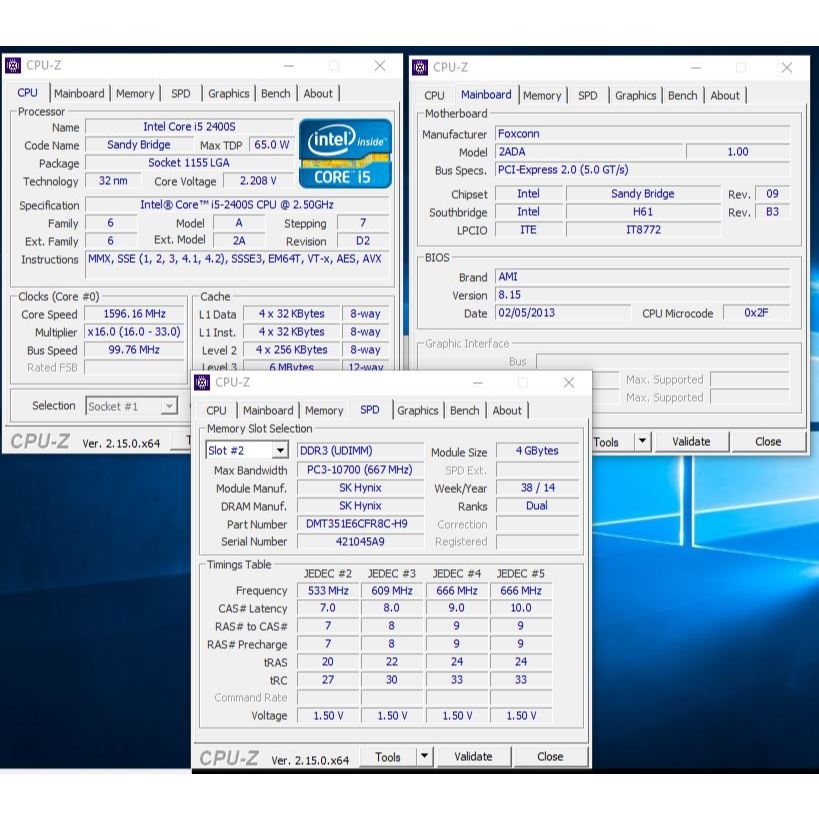Click the Code Name value Sandy Bridge
This screenshot has width=819, height=819.
[x=138, y=145]
